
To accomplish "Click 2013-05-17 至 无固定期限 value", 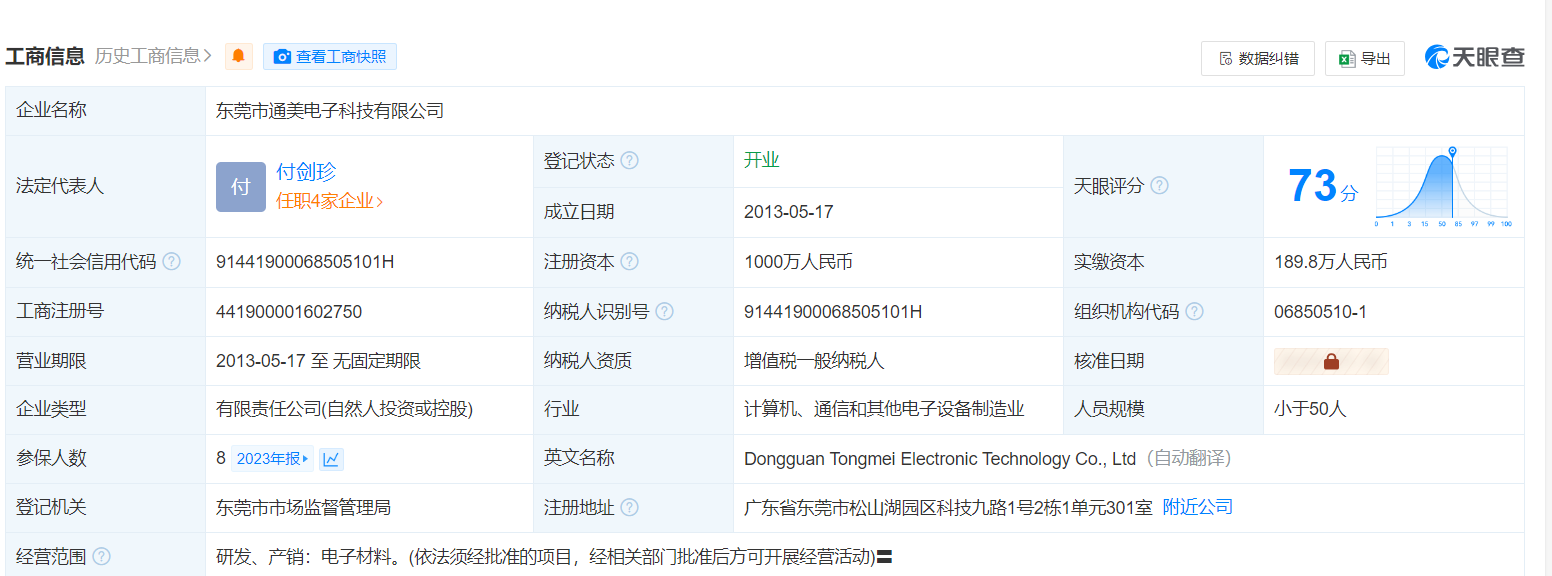I will pyautogui.click(x=318, y=361).
